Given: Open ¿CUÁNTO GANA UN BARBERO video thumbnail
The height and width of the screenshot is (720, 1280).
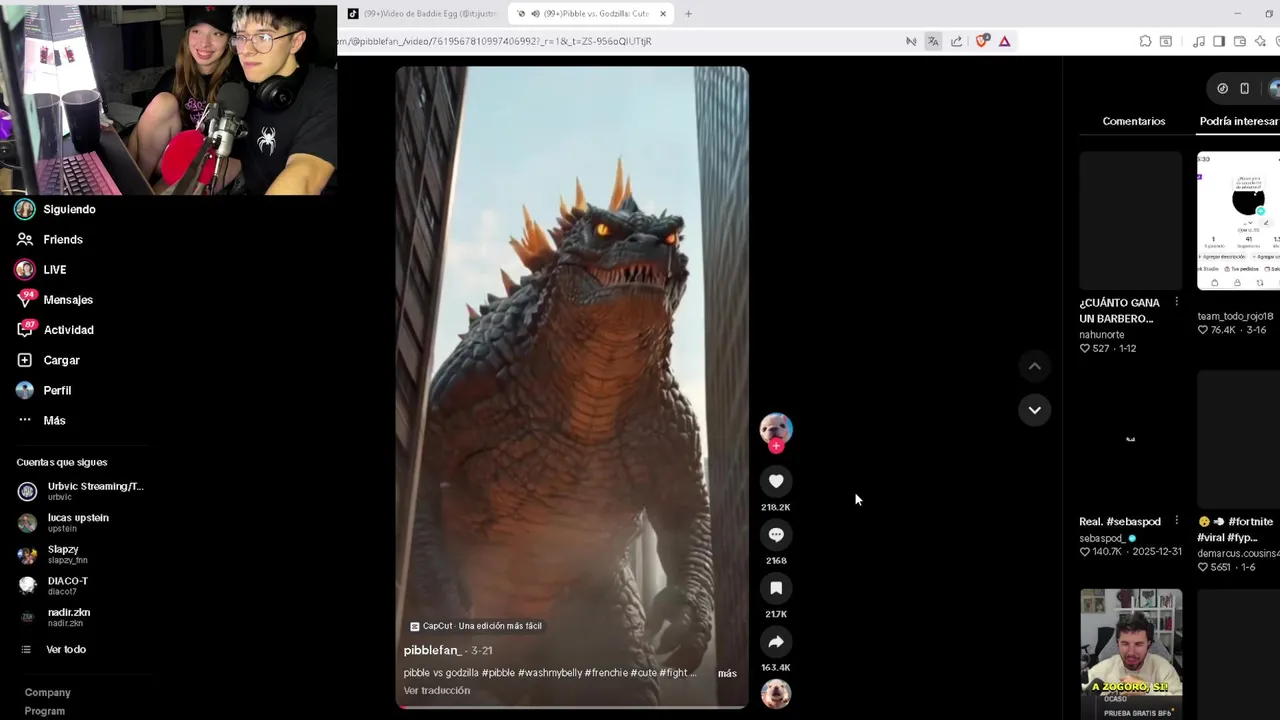Looking at the screenshot, I should [1131, 220].
